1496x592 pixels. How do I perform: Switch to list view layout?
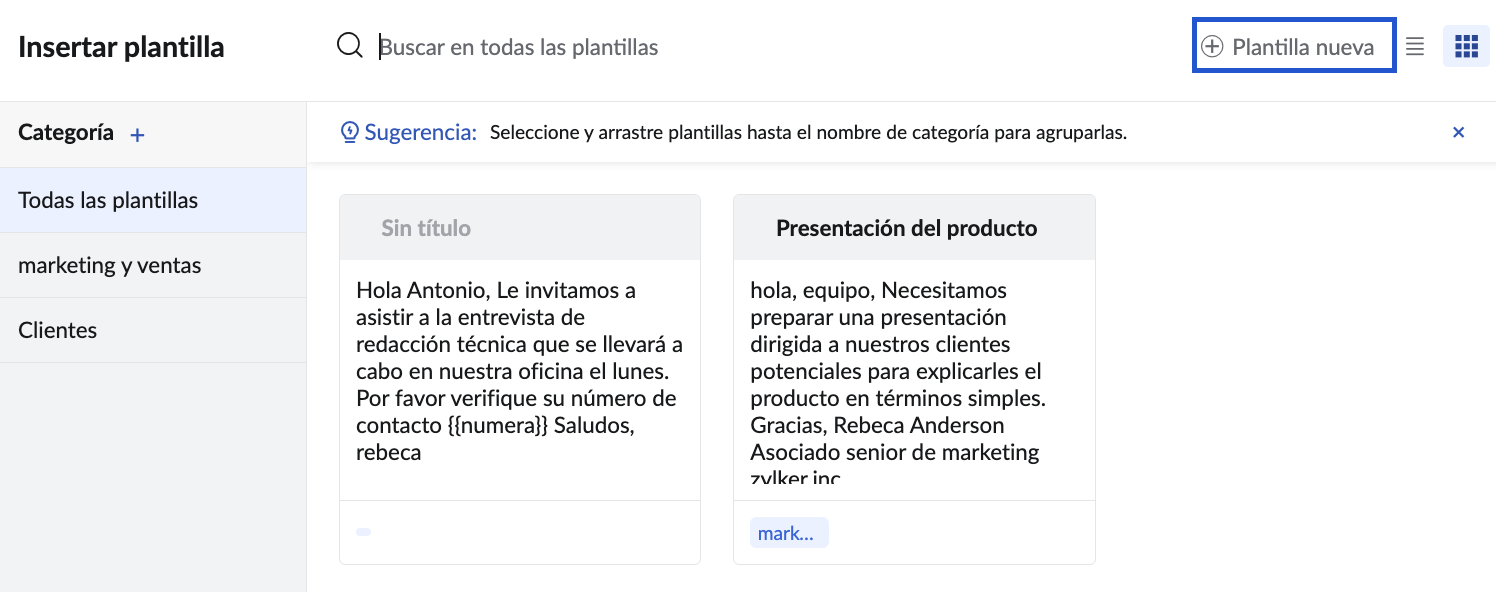[x=1415, y=47]
